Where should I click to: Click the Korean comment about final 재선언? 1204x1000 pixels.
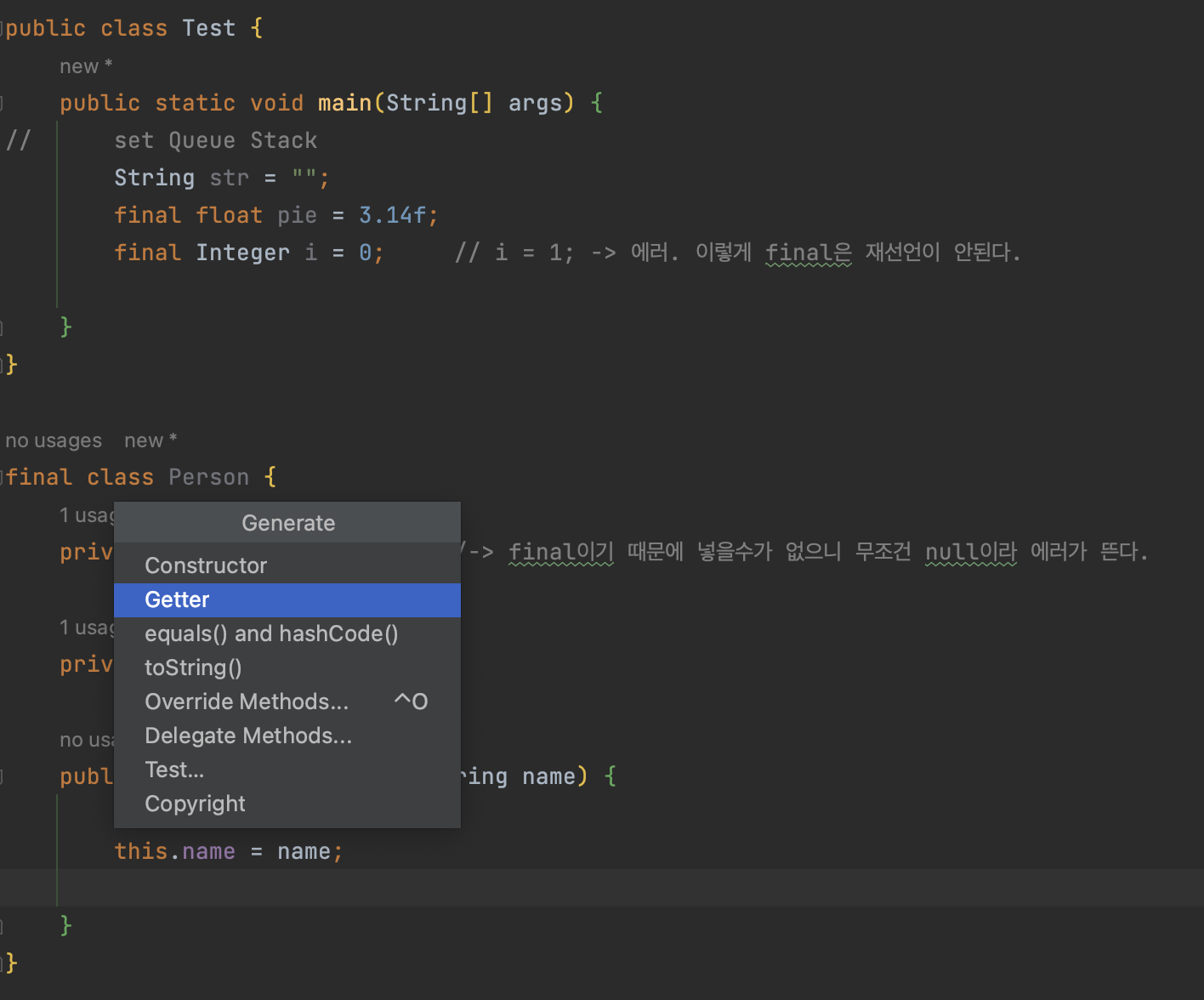point(737,253)
